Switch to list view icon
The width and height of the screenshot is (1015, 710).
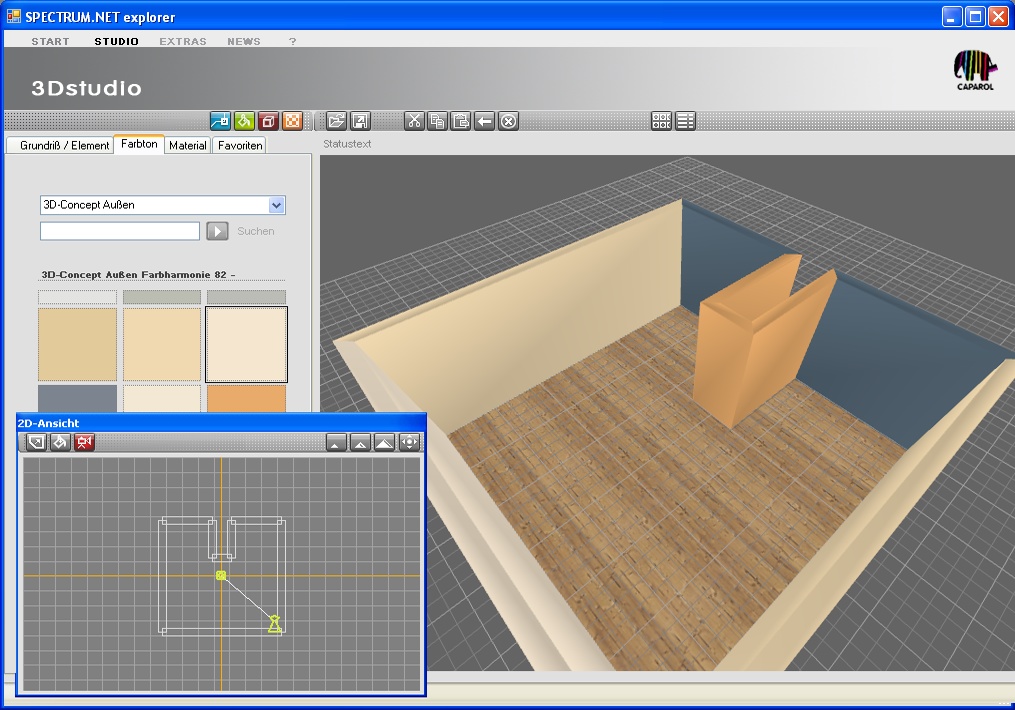pos(685,121)
